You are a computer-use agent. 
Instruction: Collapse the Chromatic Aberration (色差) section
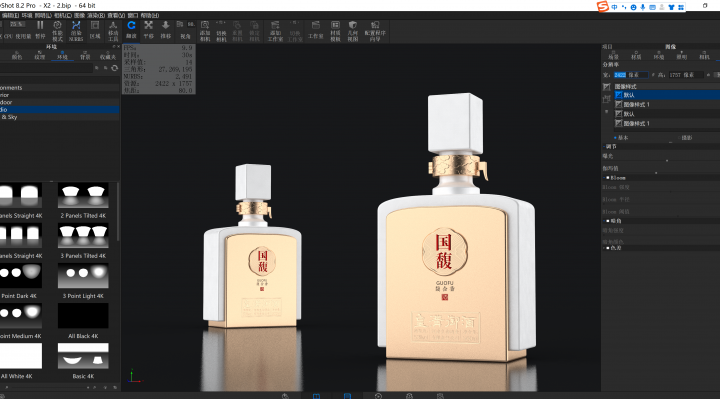click(x=604, y=248)
